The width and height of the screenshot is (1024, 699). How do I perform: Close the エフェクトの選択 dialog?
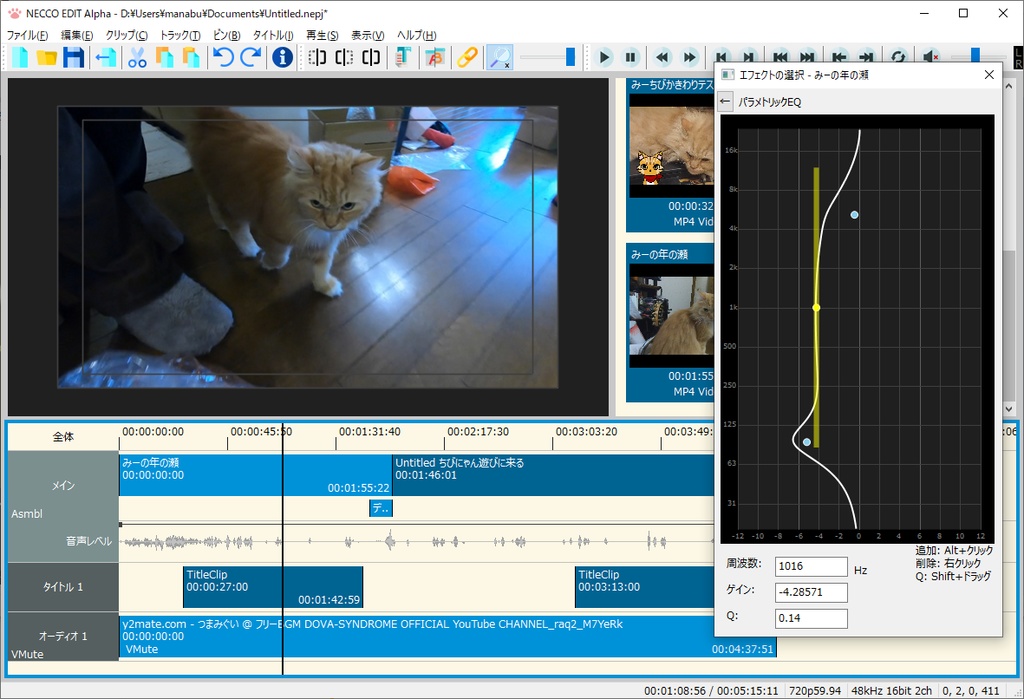point(989,74)
